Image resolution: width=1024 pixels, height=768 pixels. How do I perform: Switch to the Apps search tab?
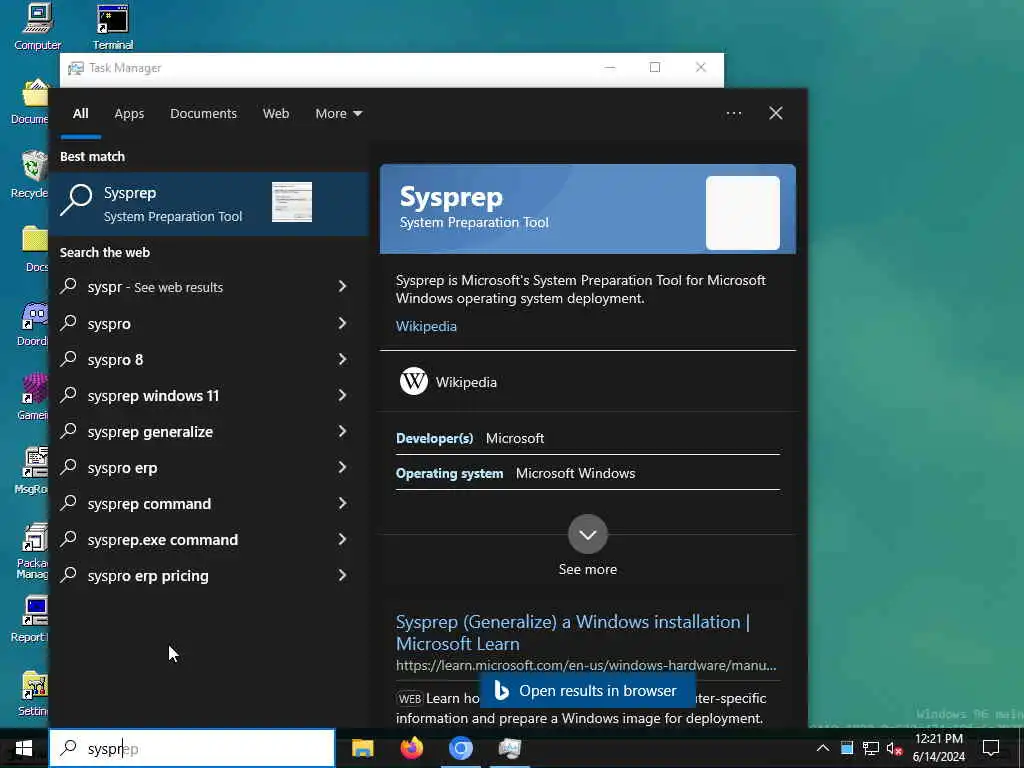[129, 114]
